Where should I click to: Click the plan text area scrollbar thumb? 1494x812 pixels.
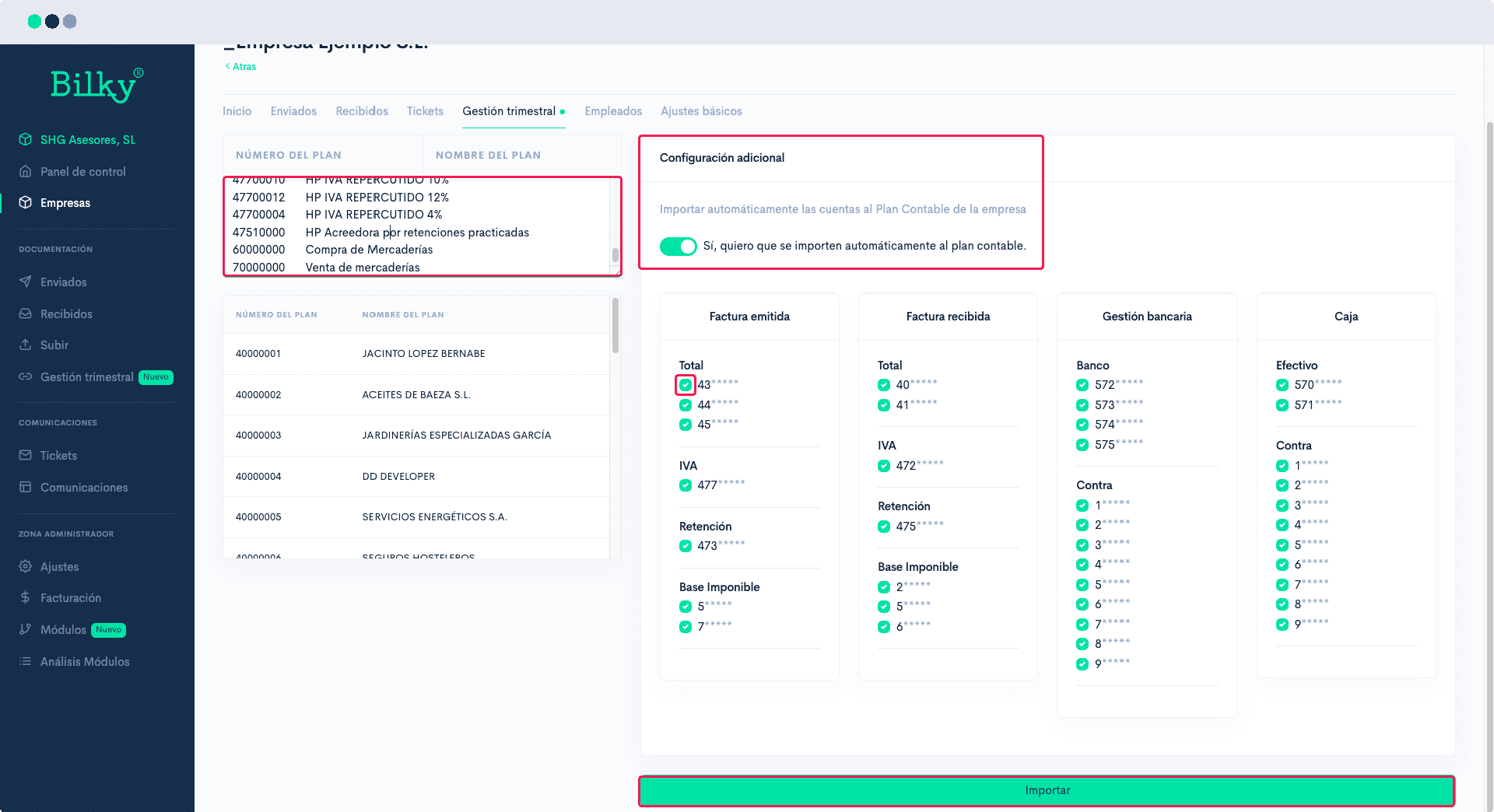pyautogui.click(x=615, y=255)
